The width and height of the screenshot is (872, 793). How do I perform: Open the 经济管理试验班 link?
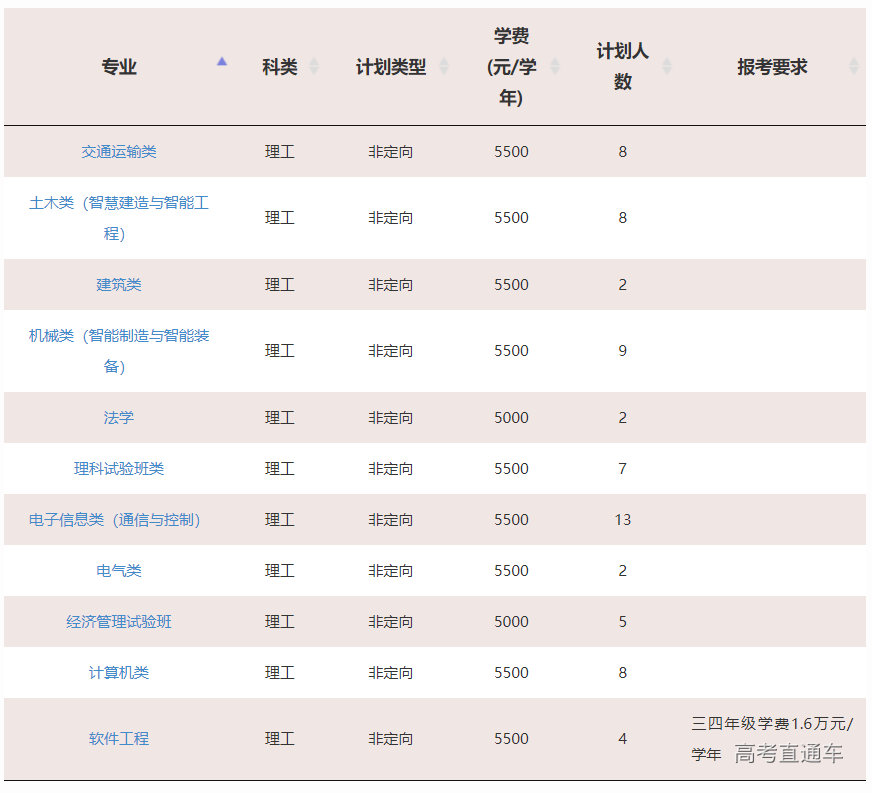click(119, 622)
